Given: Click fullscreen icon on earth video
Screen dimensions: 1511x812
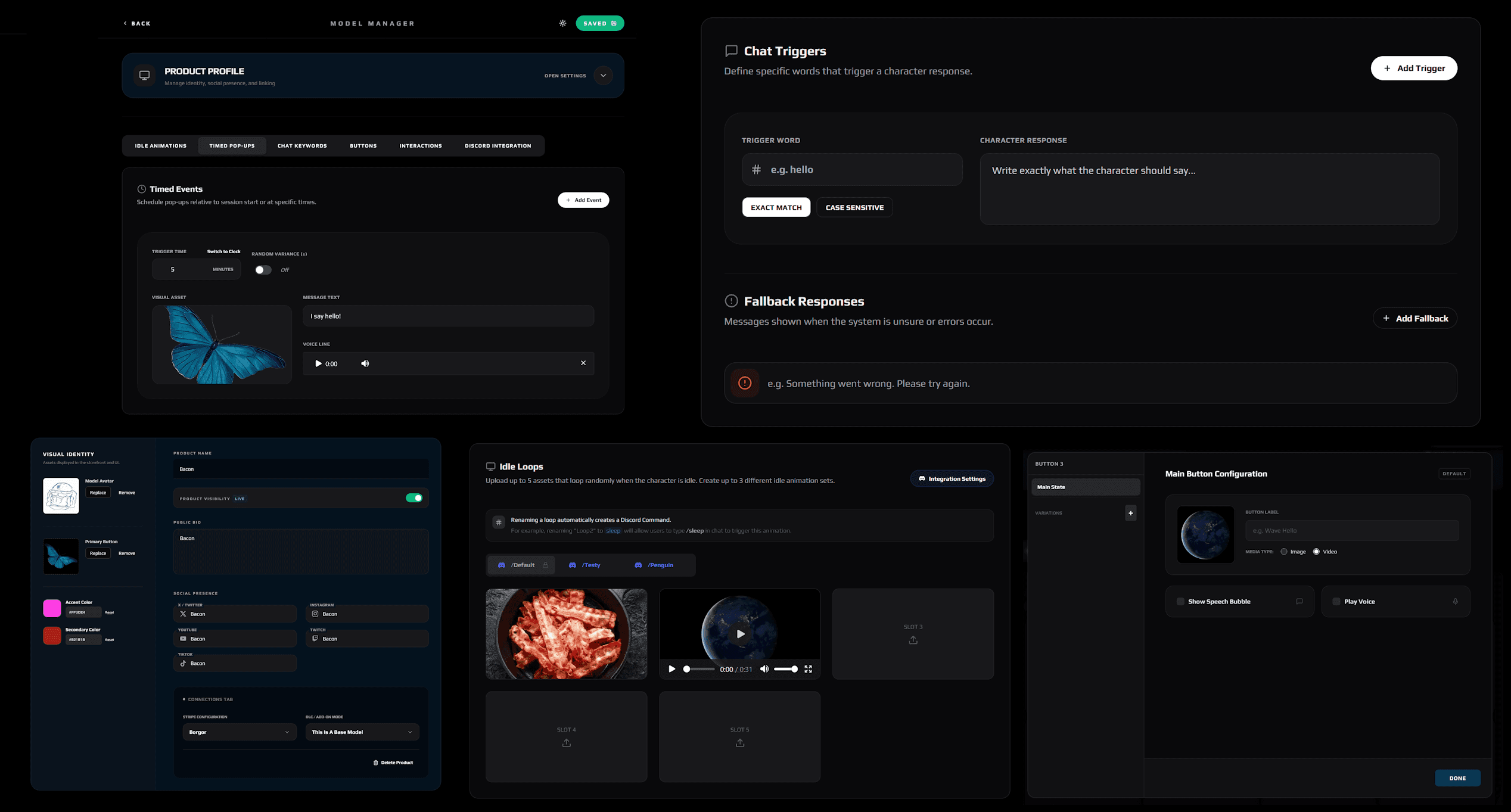Looking at the screenshot, I should pyautogui.click(x=808, y=669).
